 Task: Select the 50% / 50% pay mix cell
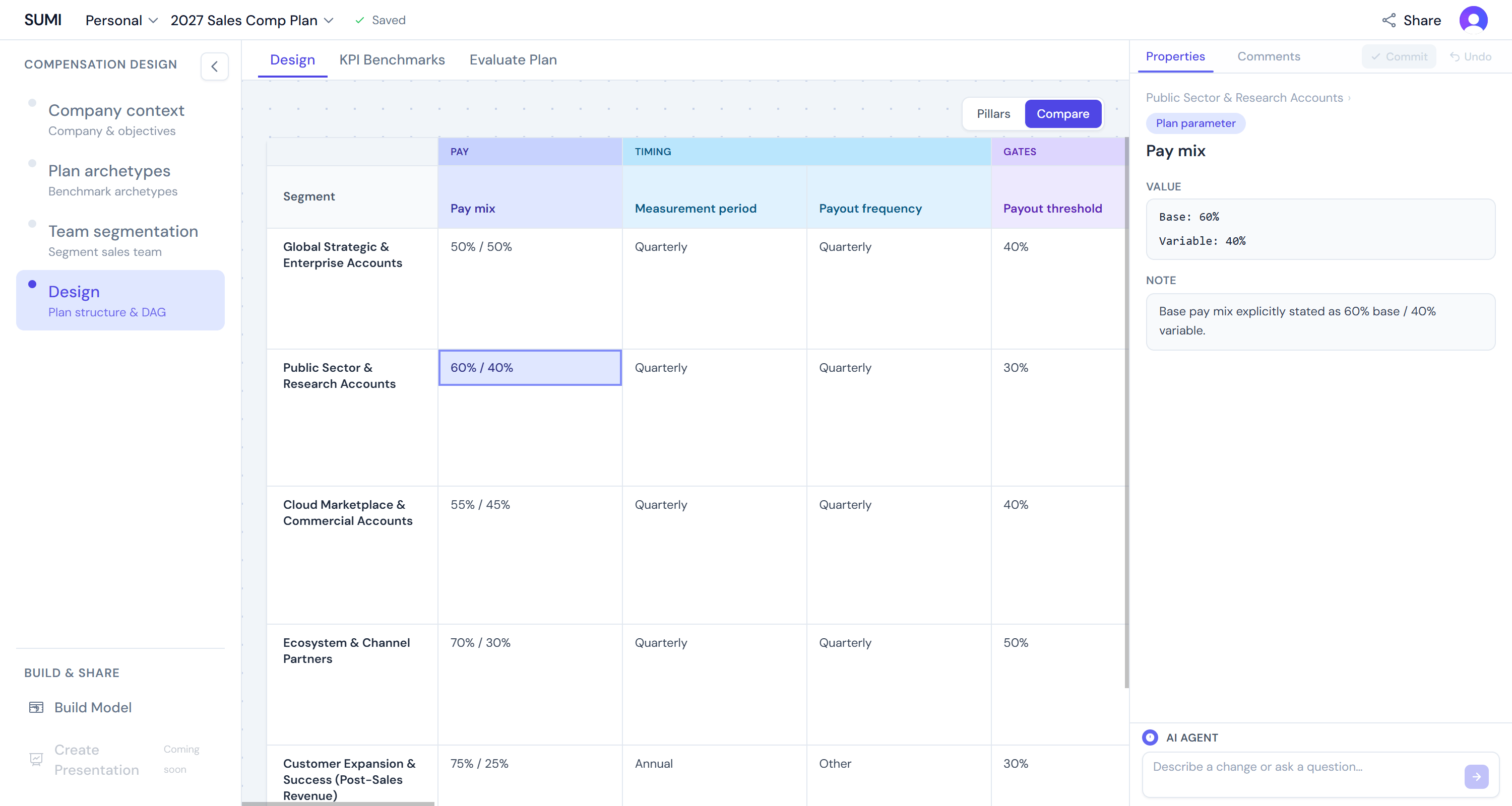[x=529, y=247]
